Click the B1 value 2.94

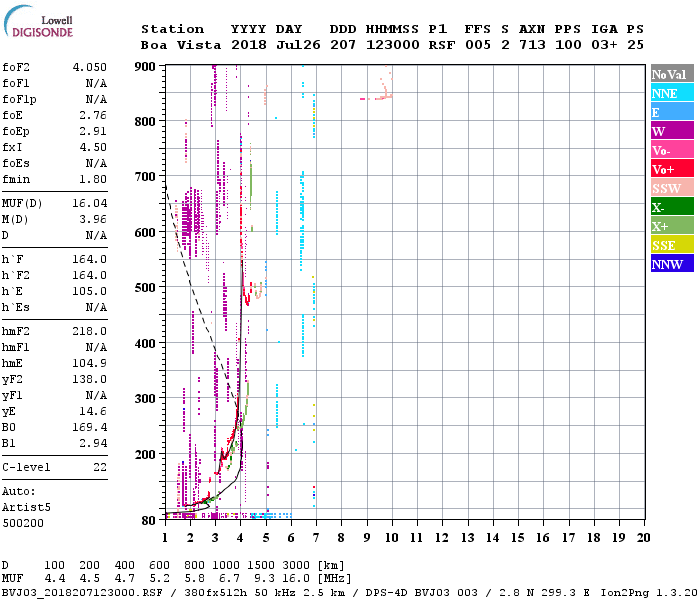click(93, 443)
